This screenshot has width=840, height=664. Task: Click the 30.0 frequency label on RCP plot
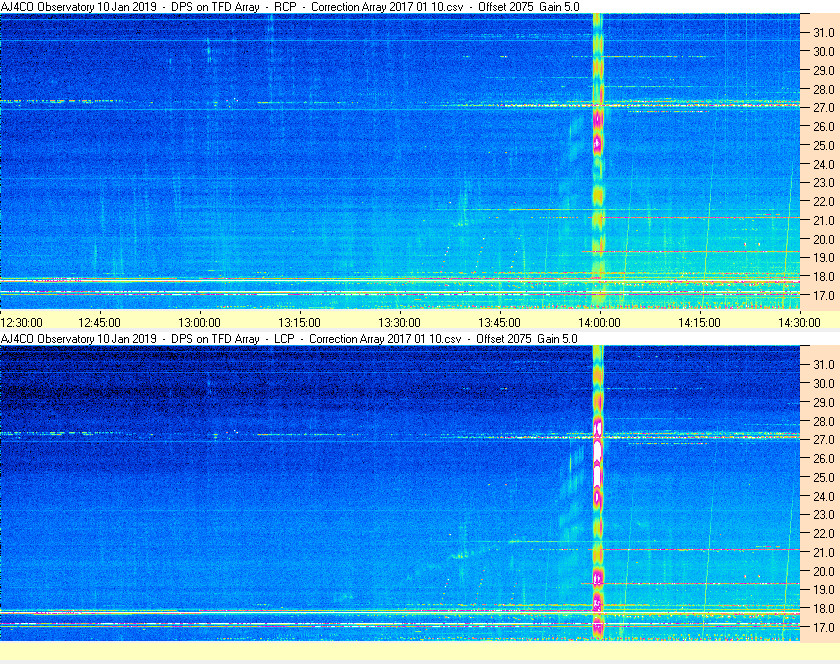(x=824, y=51)
